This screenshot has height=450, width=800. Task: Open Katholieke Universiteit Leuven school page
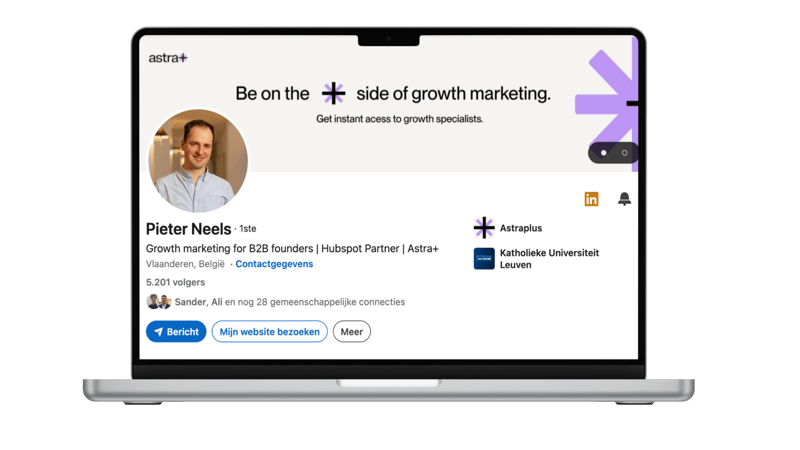point(549,258)
